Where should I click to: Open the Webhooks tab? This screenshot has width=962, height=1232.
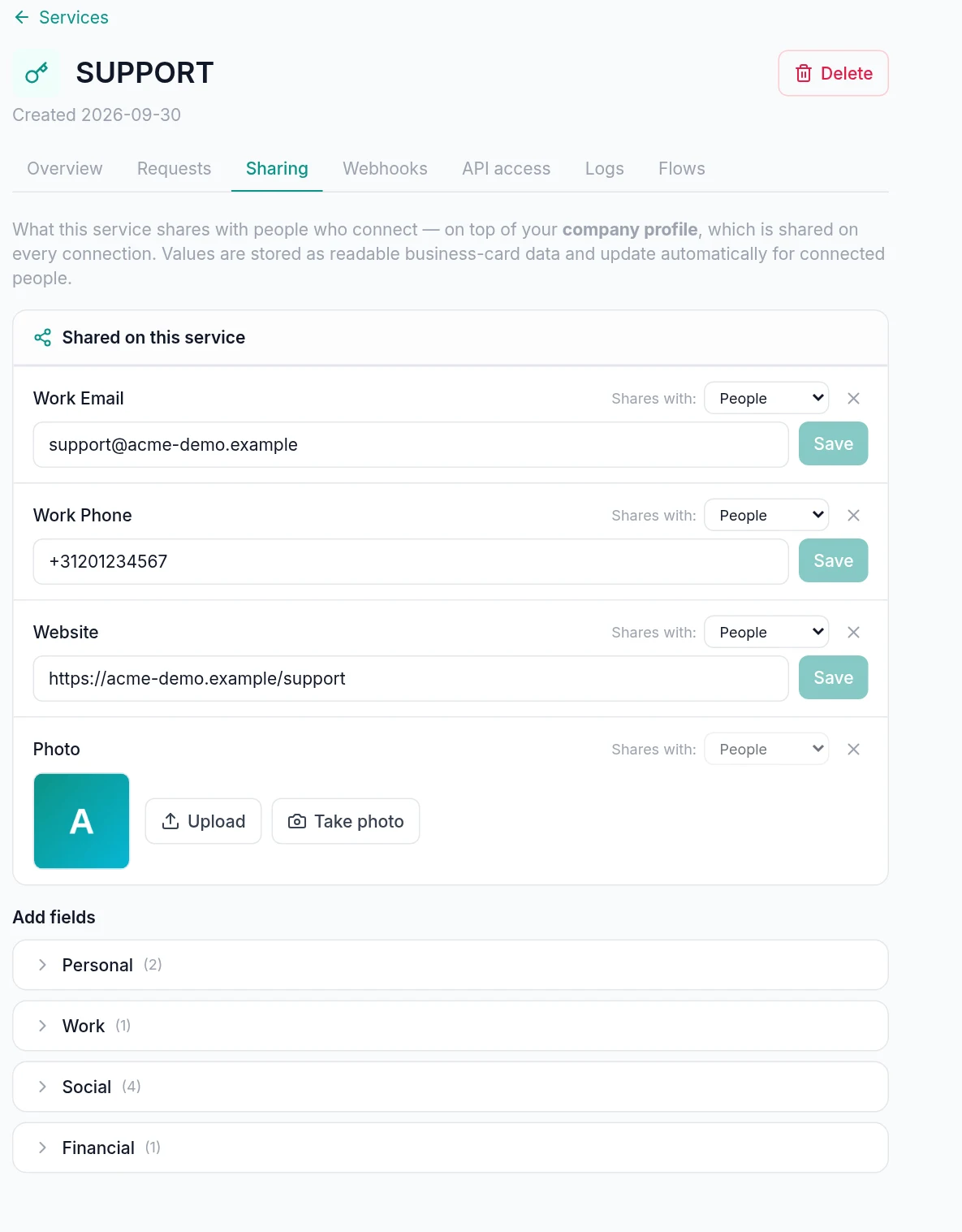click(385, 168)
